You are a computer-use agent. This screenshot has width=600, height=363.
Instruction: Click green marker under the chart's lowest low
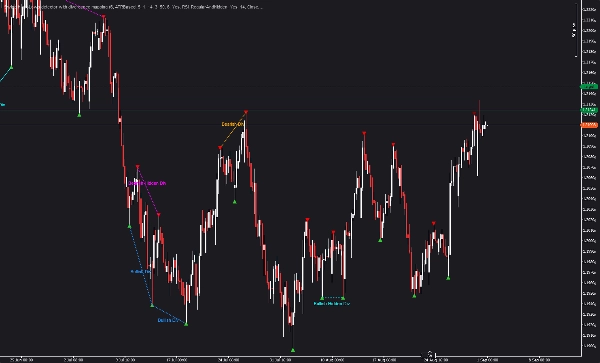click(x=293, y=350)
